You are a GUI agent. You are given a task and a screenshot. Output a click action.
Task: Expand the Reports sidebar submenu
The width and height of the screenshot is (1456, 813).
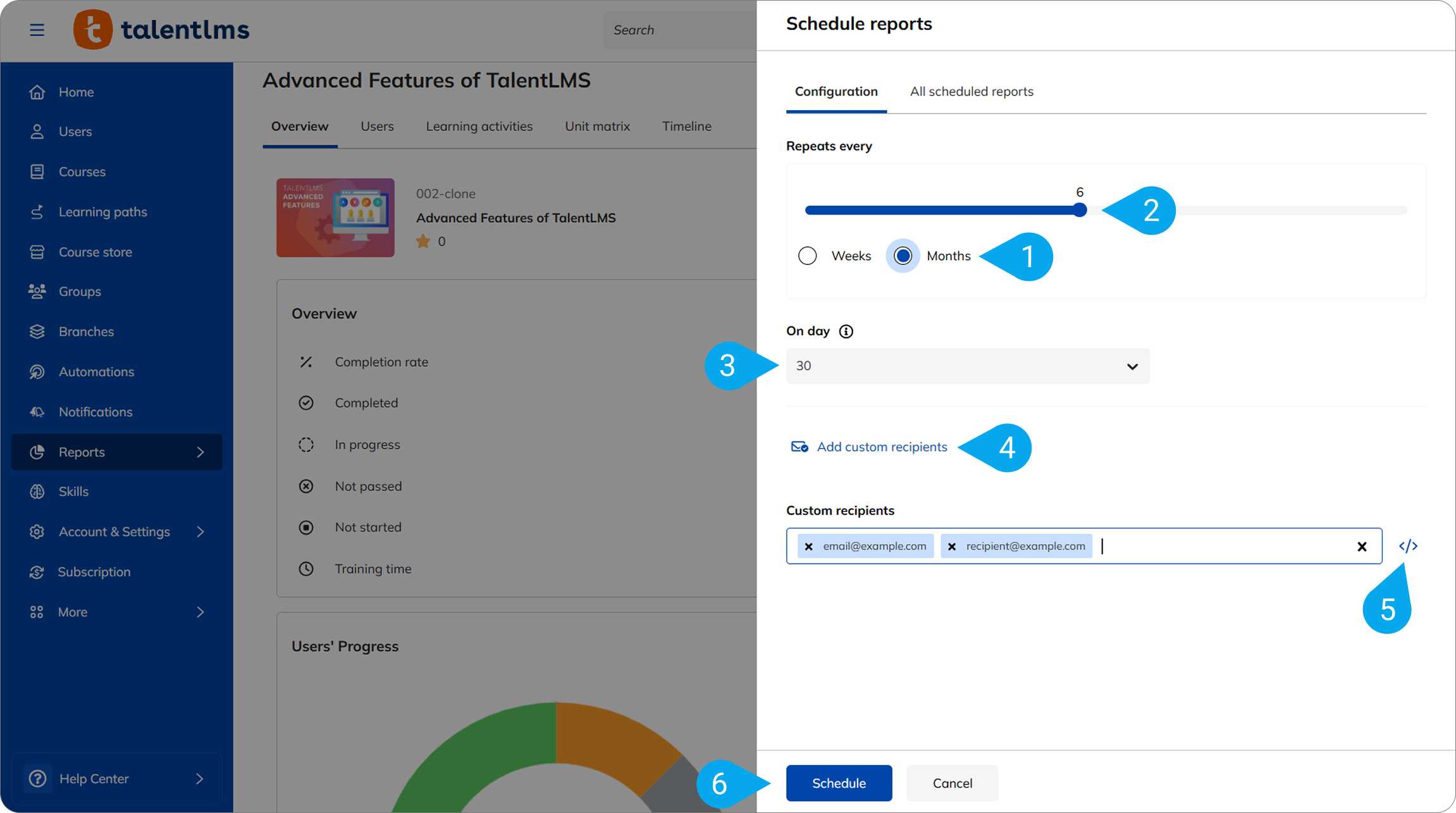click(200, 452)
